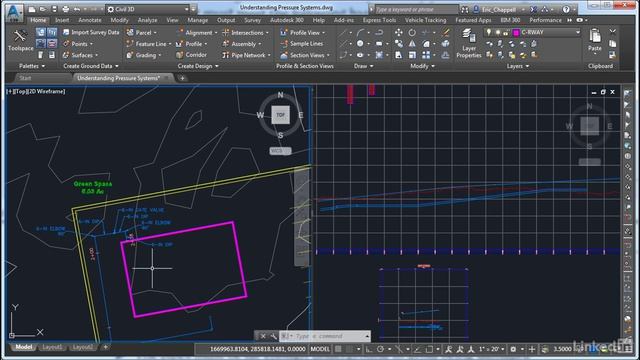Click the magenta C-RWAY layer color swatch
This screenshot has width=640, height=360.
(x=516, y=32)
